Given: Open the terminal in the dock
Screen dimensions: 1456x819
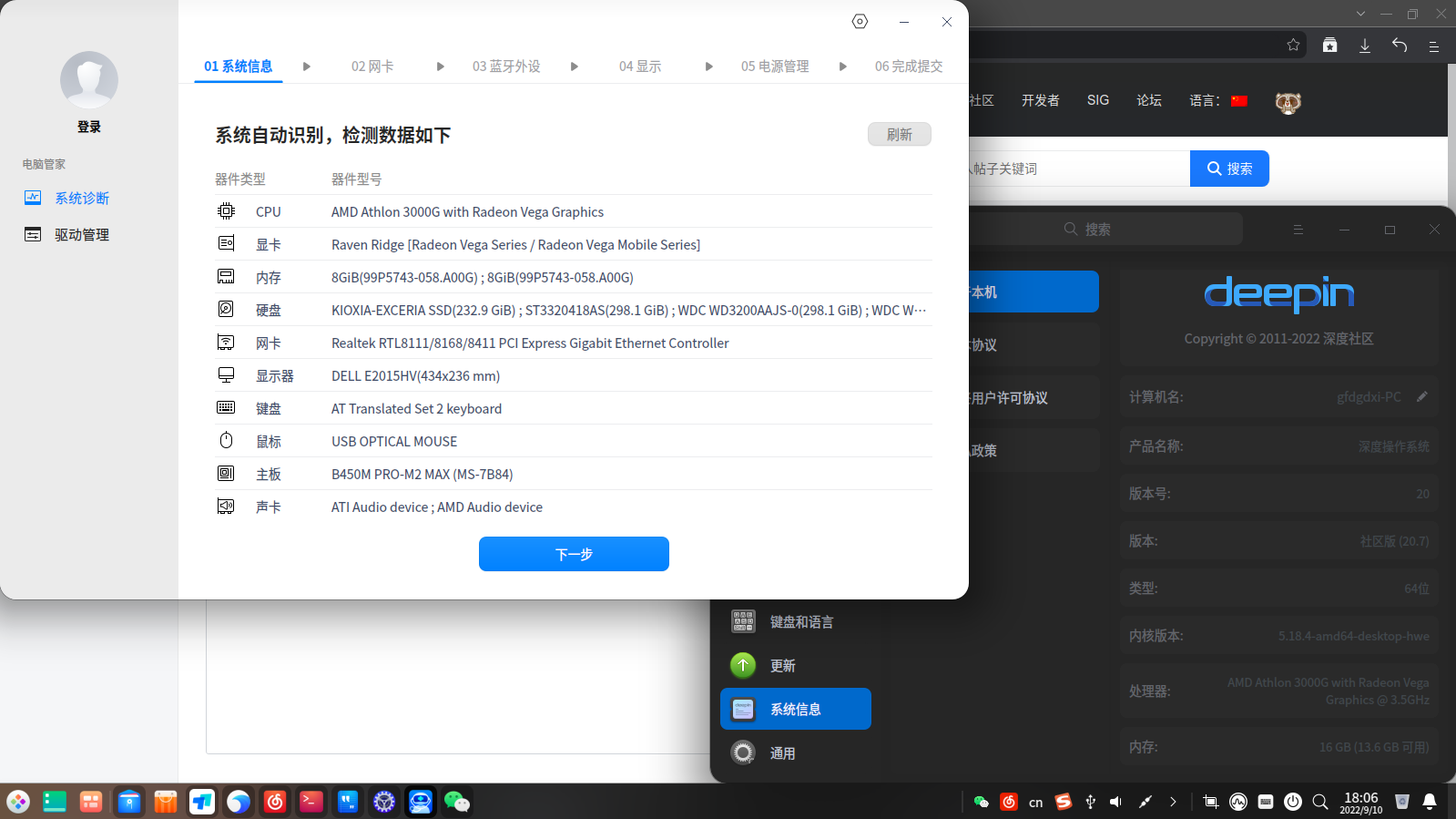Looking at the screenshot, I should 311,802.
